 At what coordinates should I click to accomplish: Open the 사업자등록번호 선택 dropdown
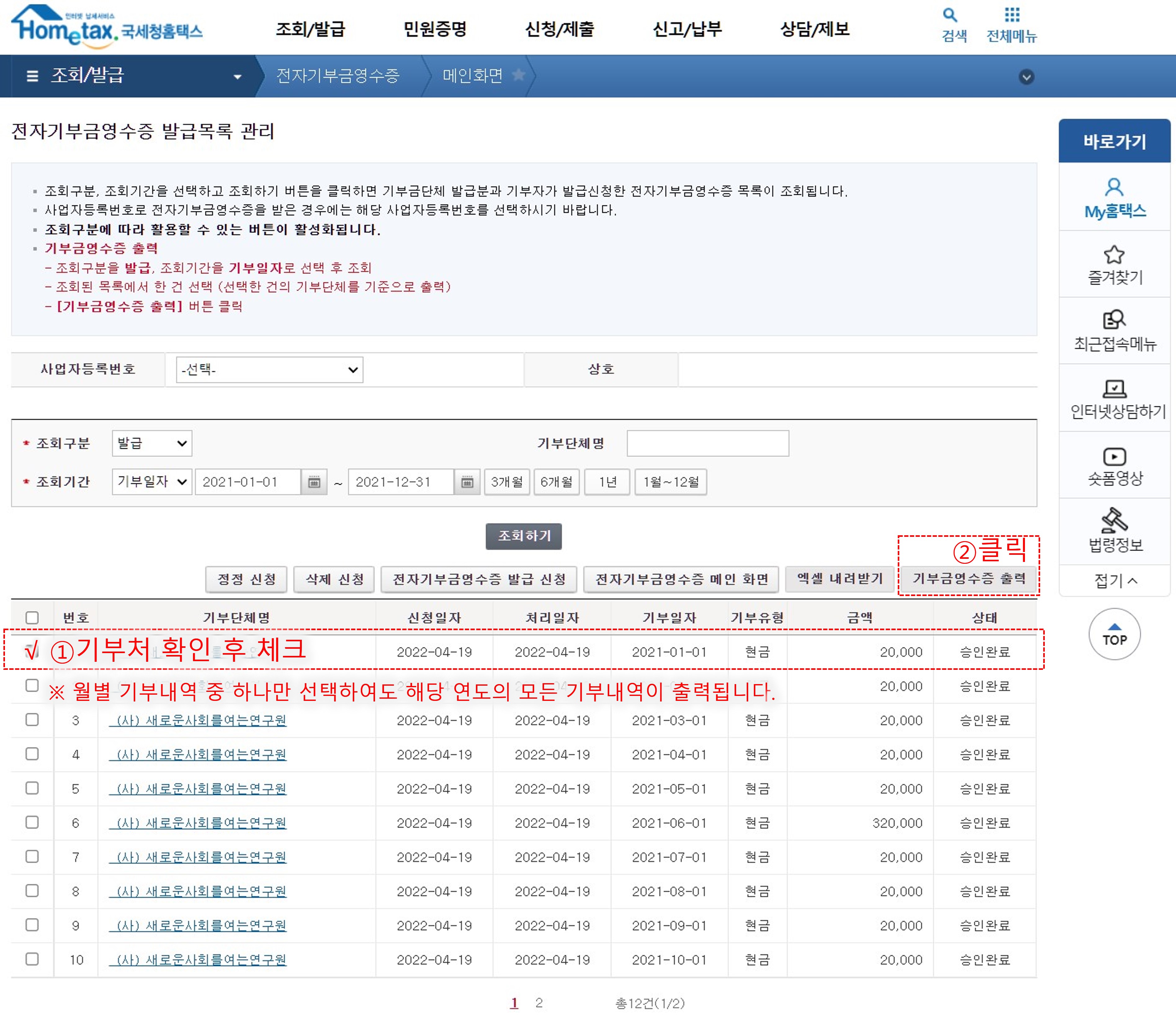269,370
